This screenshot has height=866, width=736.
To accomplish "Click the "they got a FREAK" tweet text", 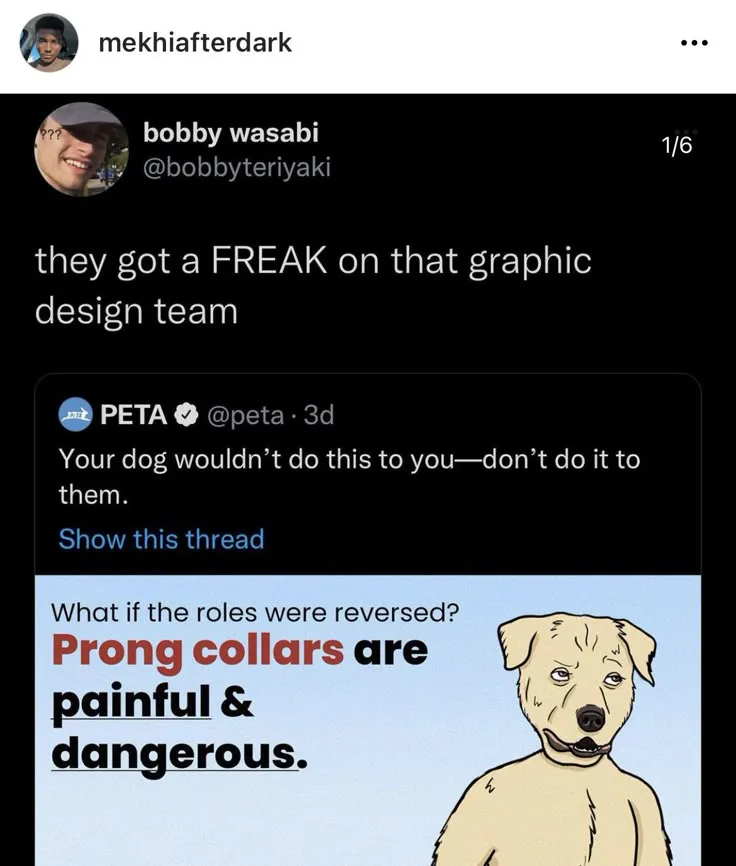I will coord(312,285).
